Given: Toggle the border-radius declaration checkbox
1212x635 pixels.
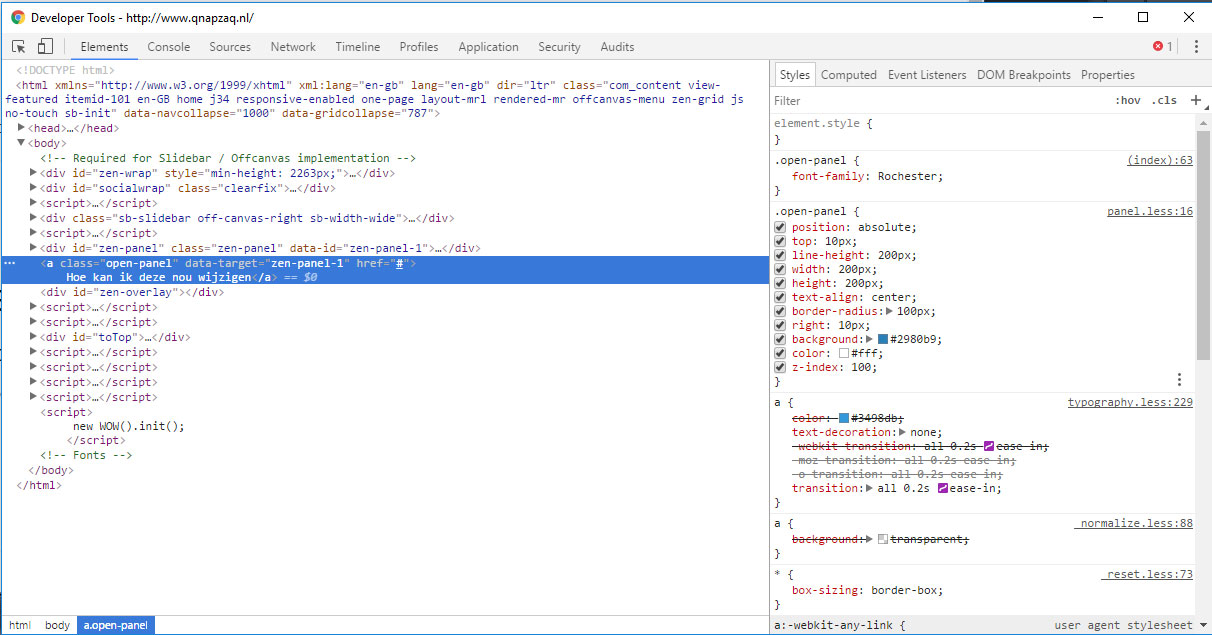Looking at the screenshot, I should pos(781,311).
